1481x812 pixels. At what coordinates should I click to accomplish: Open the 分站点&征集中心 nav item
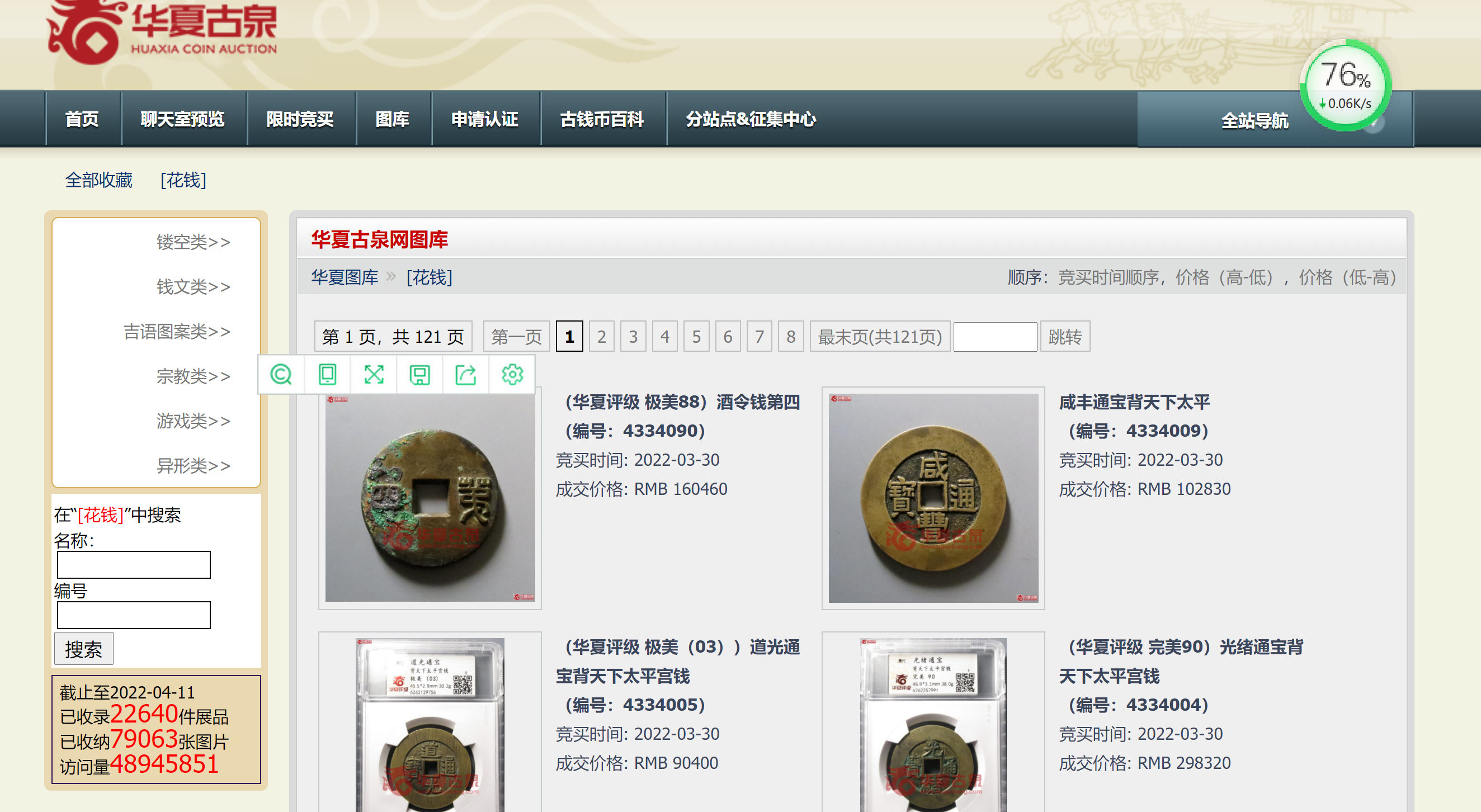(x=751, y=119)
